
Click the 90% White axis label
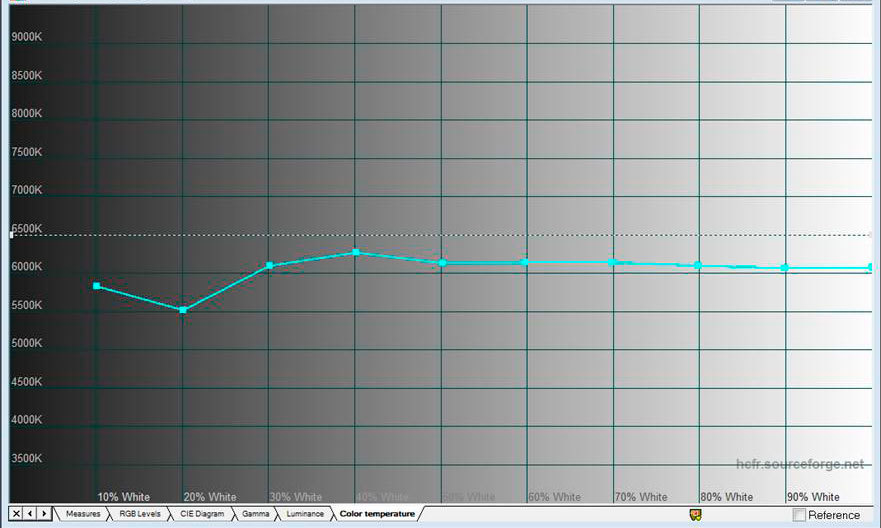pyautogui.click(x=813, y=497)
